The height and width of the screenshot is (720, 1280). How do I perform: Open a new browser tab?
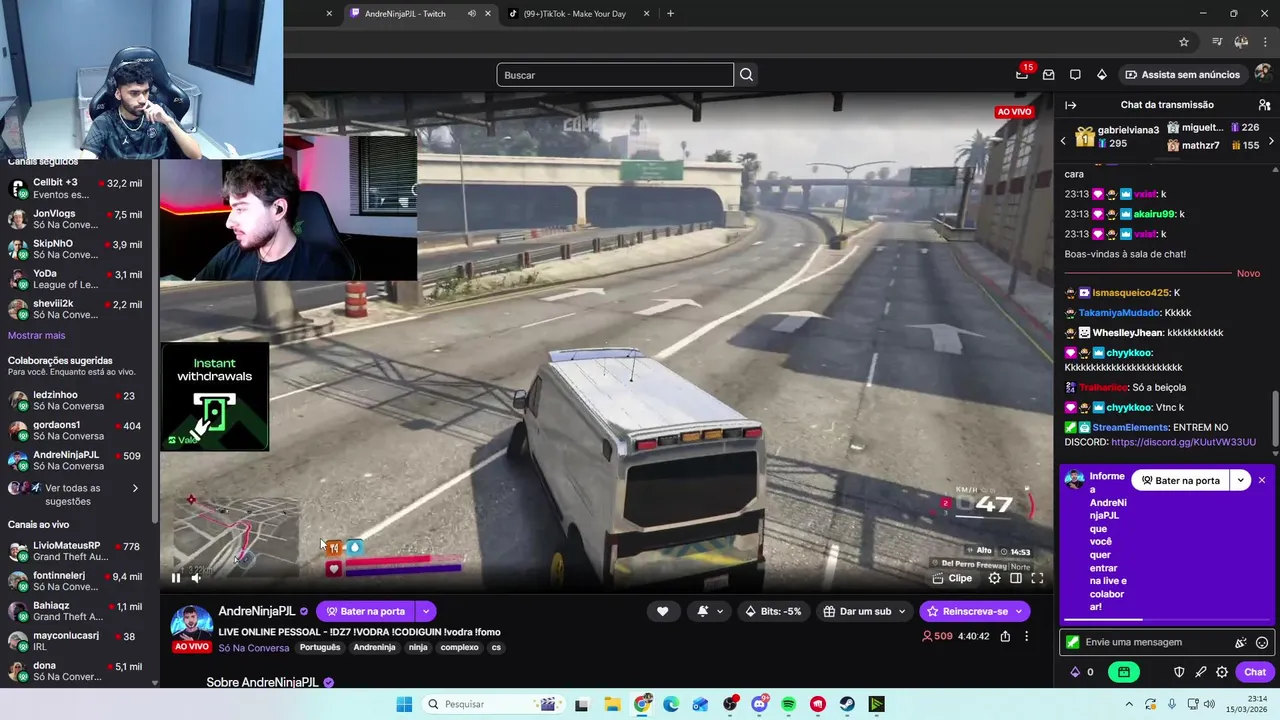point(670,14)
